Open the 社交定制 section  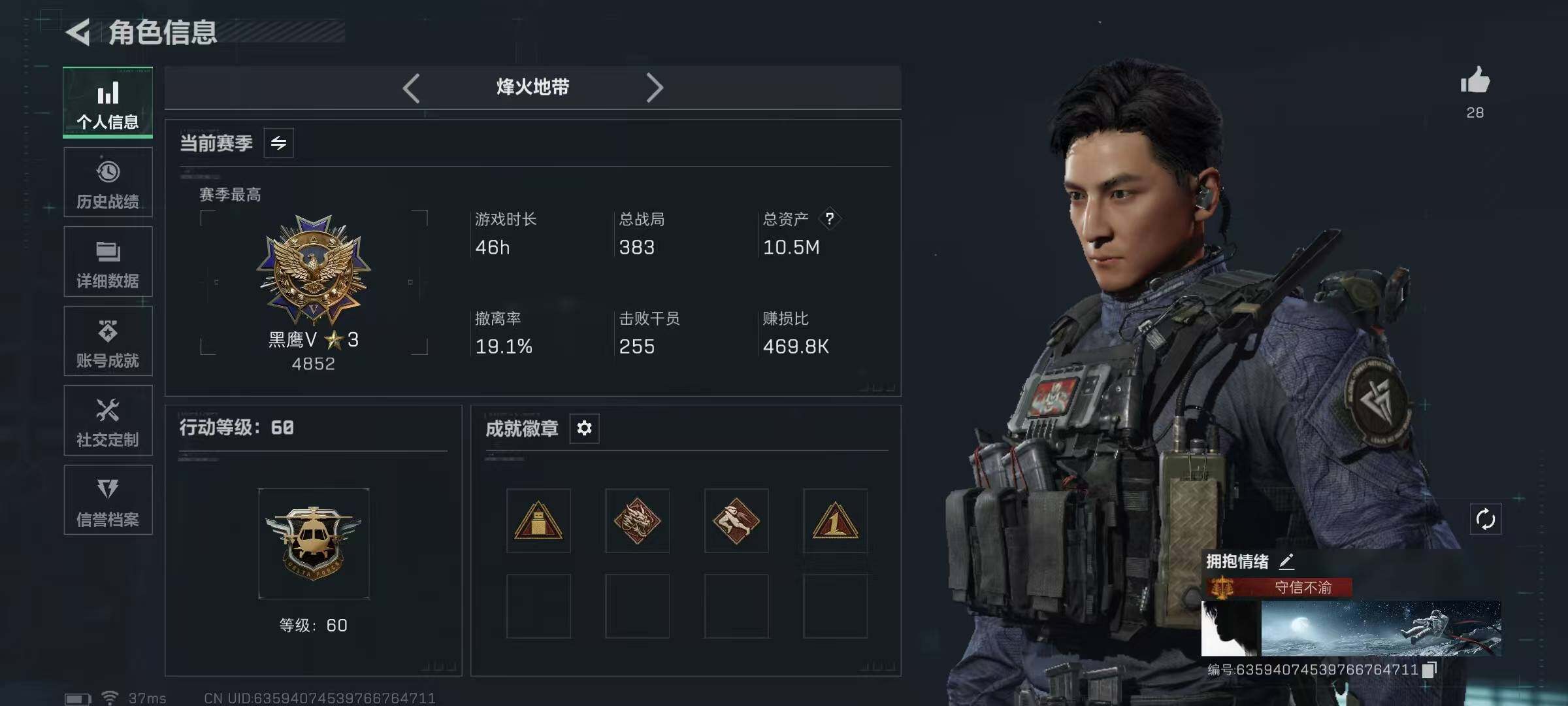tap(108, 420)
